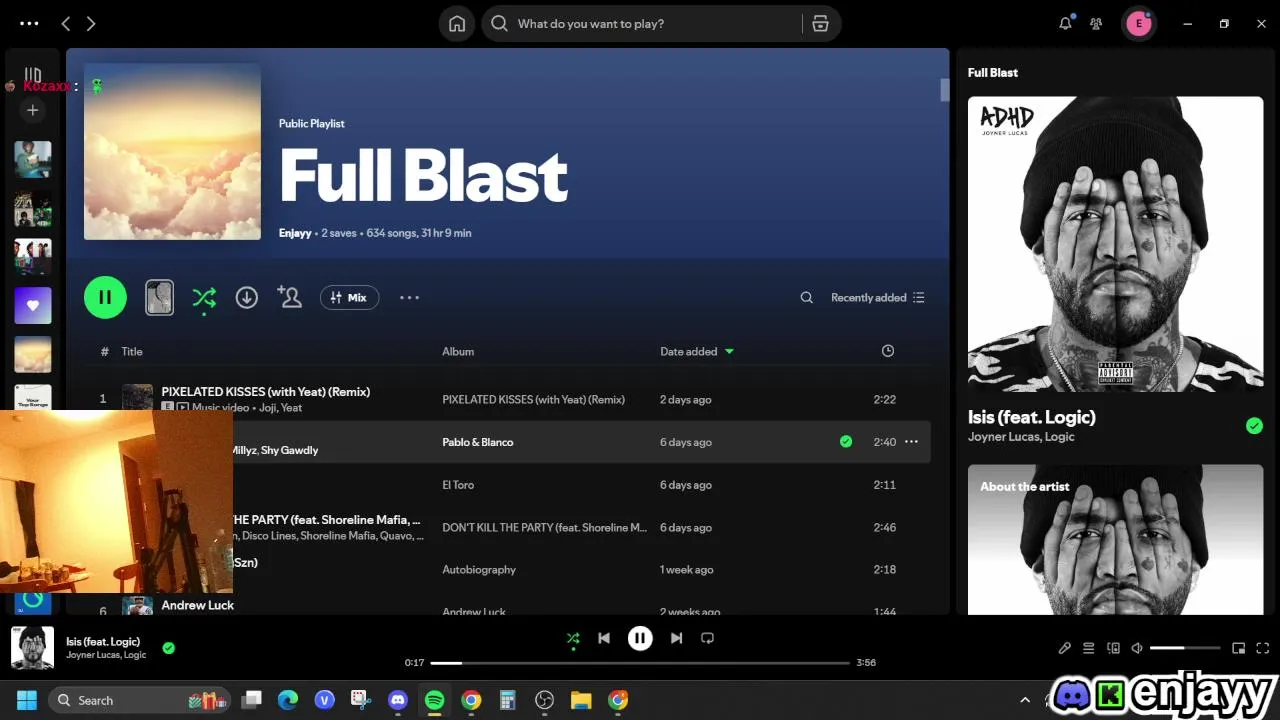Show hidden system tray icons
The image size is (1280, 720).
pos(1024,700)
